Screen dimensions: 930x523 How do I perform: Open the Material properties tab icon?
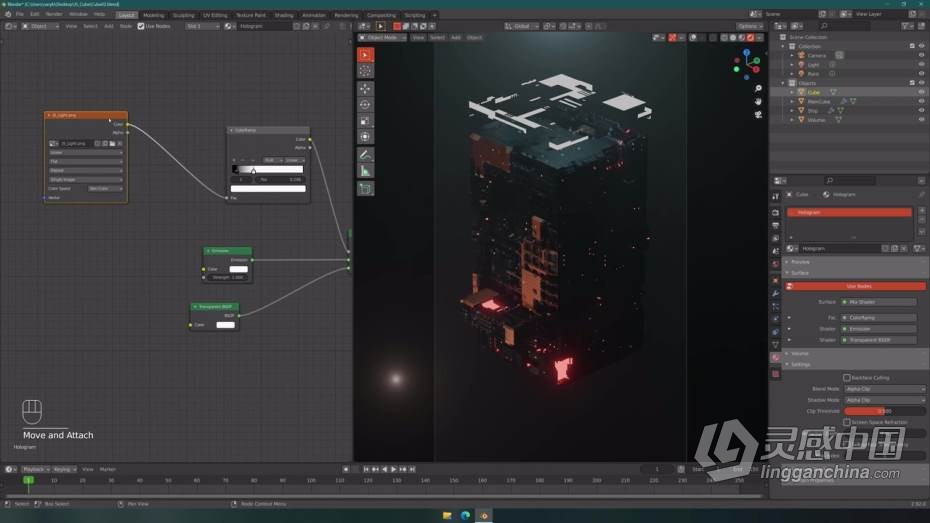pyautogui.click(x=775, y=358)
